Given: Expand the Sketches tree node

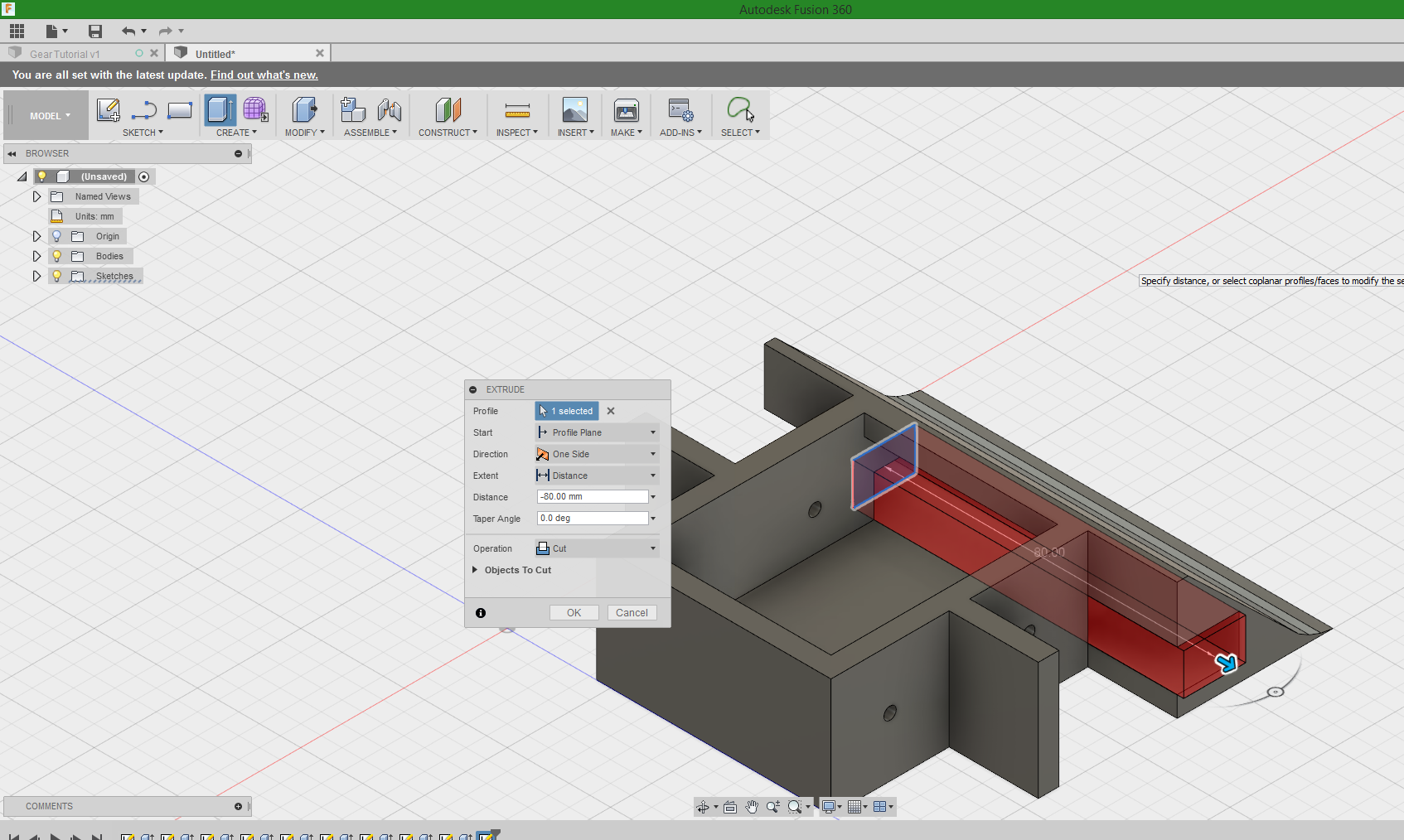Looking at the screenshot, I should (x=36, y=276).
